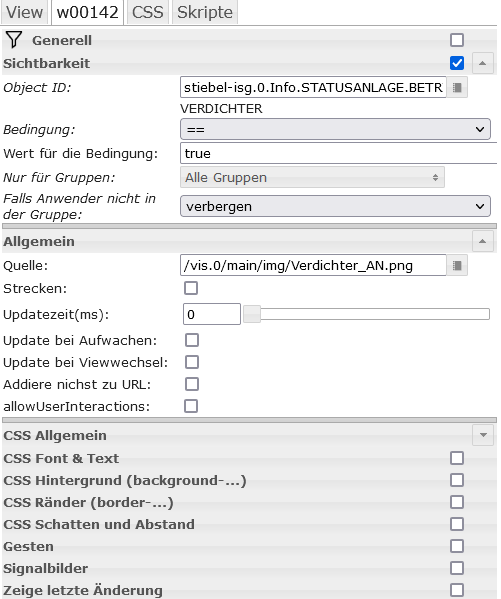Click the Sichtbarkeit section header
This screenshot has height=599, width=501.
(47, 63)
